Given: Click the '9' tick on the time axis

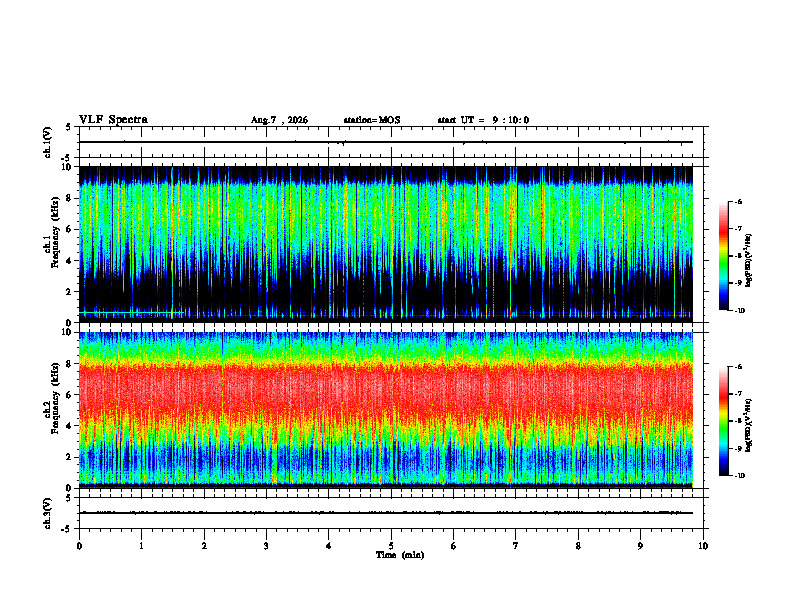Looking at the screenshot, I should click(640, 546).
